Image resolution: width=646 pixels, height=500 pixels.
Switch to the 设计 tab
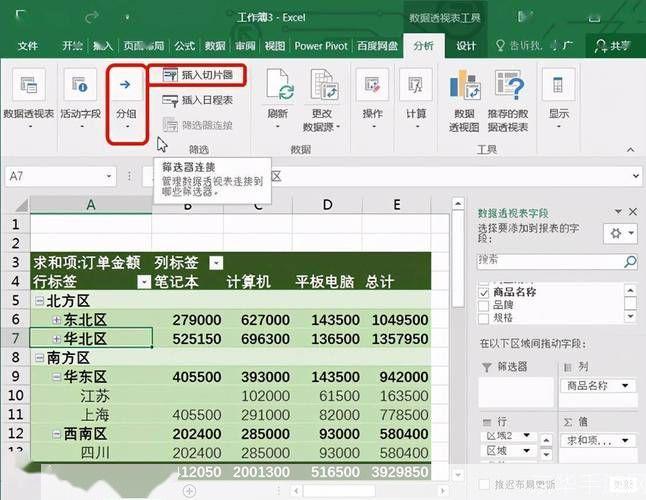[x=466, y=46]
